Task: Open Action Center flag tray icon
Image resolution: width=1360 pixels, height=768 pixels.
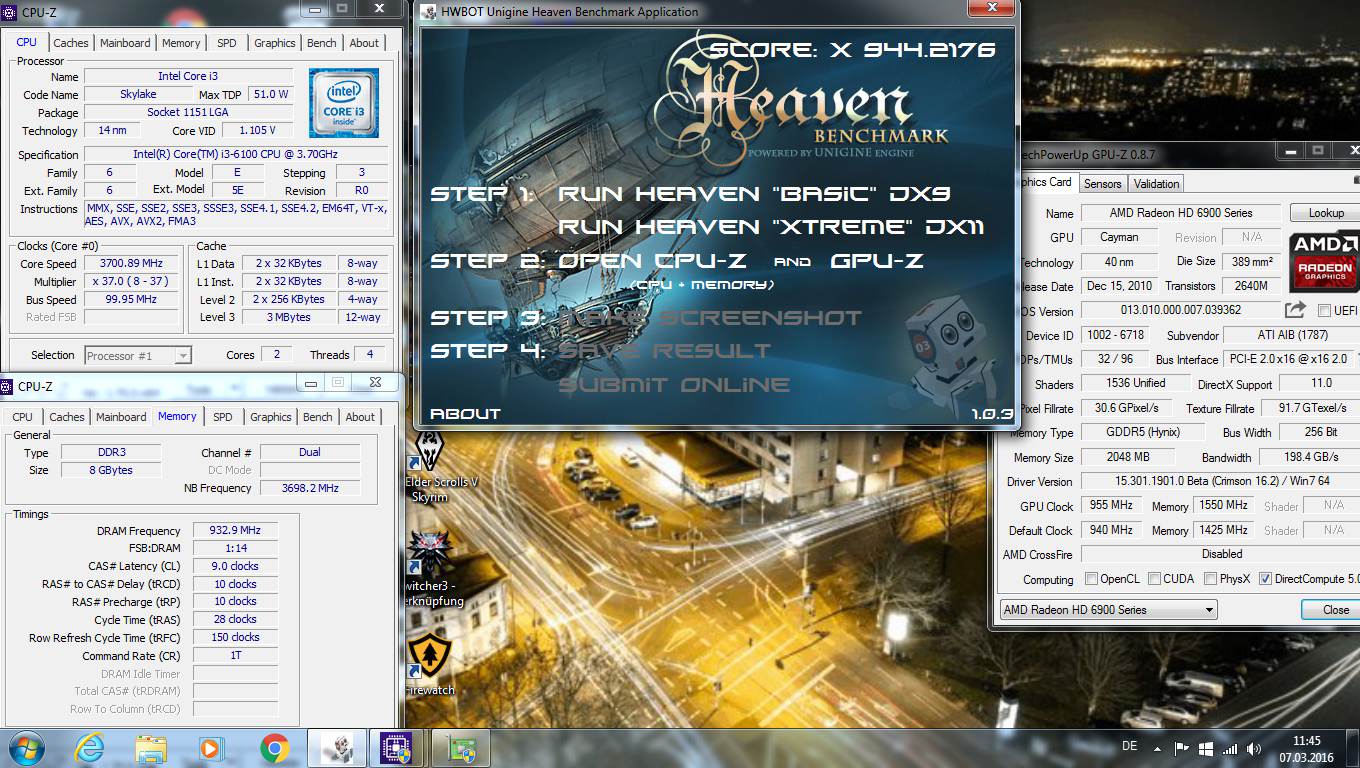Action: point(1182,748)
